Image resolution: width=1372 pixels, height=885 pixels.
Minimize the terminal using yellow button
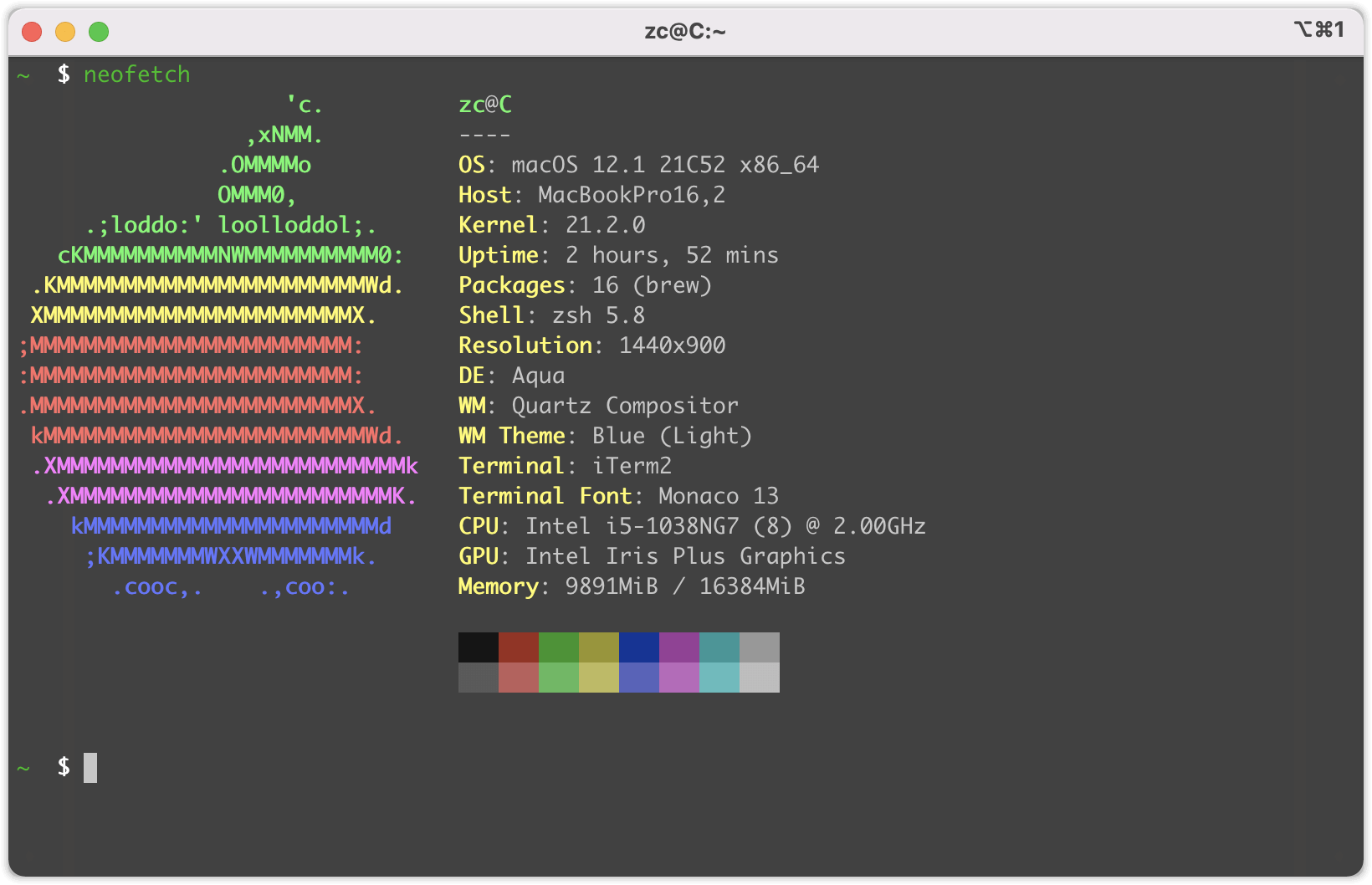click(x=65, y=32)
